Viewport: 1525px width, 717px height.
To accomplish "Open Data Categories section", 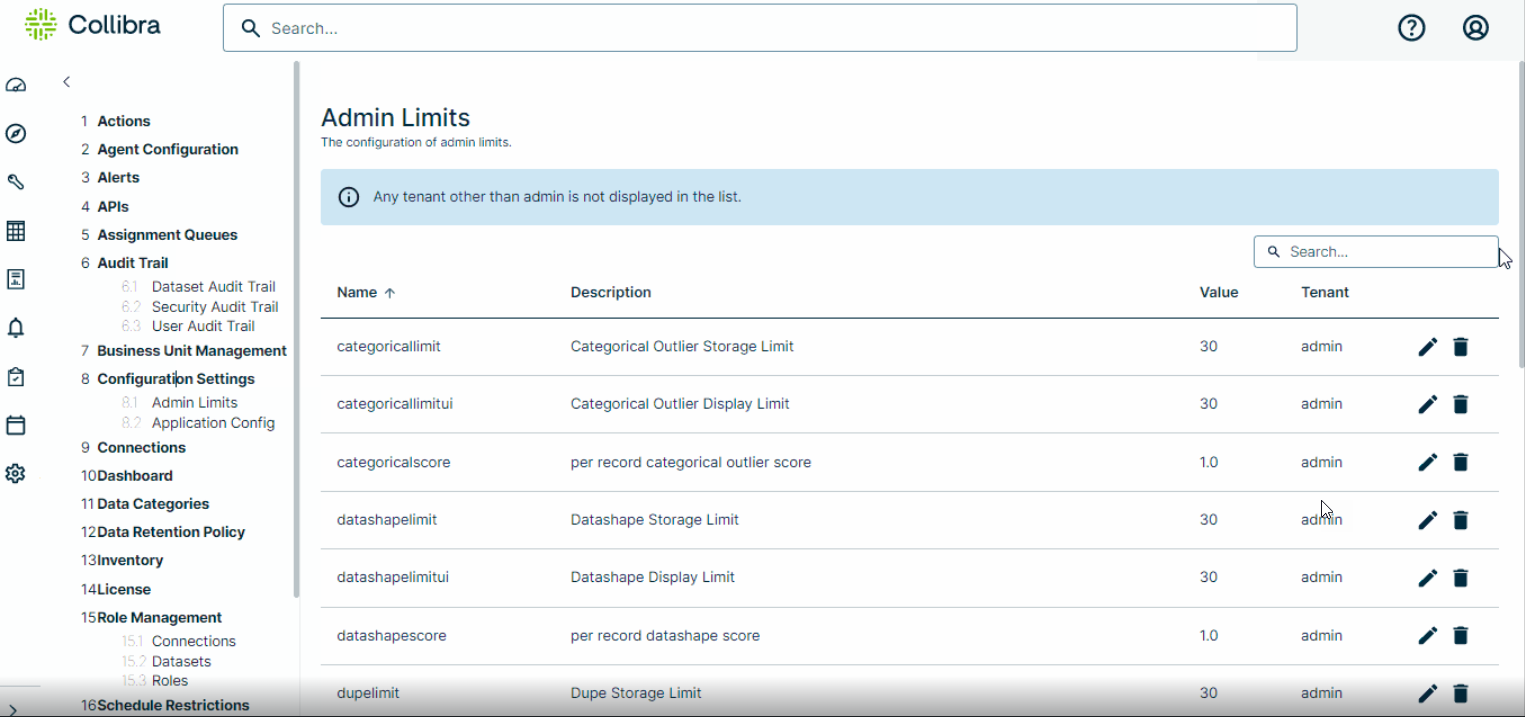I will 153,504.
